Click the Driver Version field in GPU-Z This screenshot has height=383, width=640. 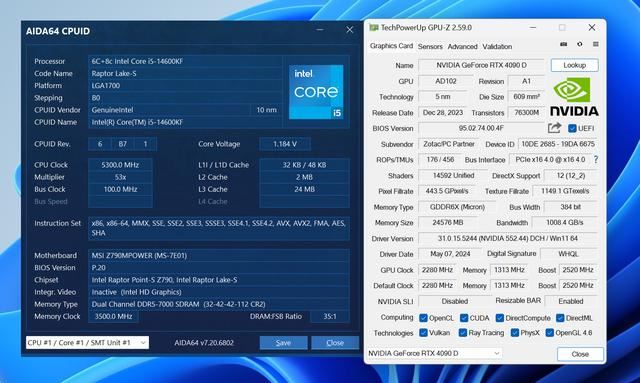[508, 238]
